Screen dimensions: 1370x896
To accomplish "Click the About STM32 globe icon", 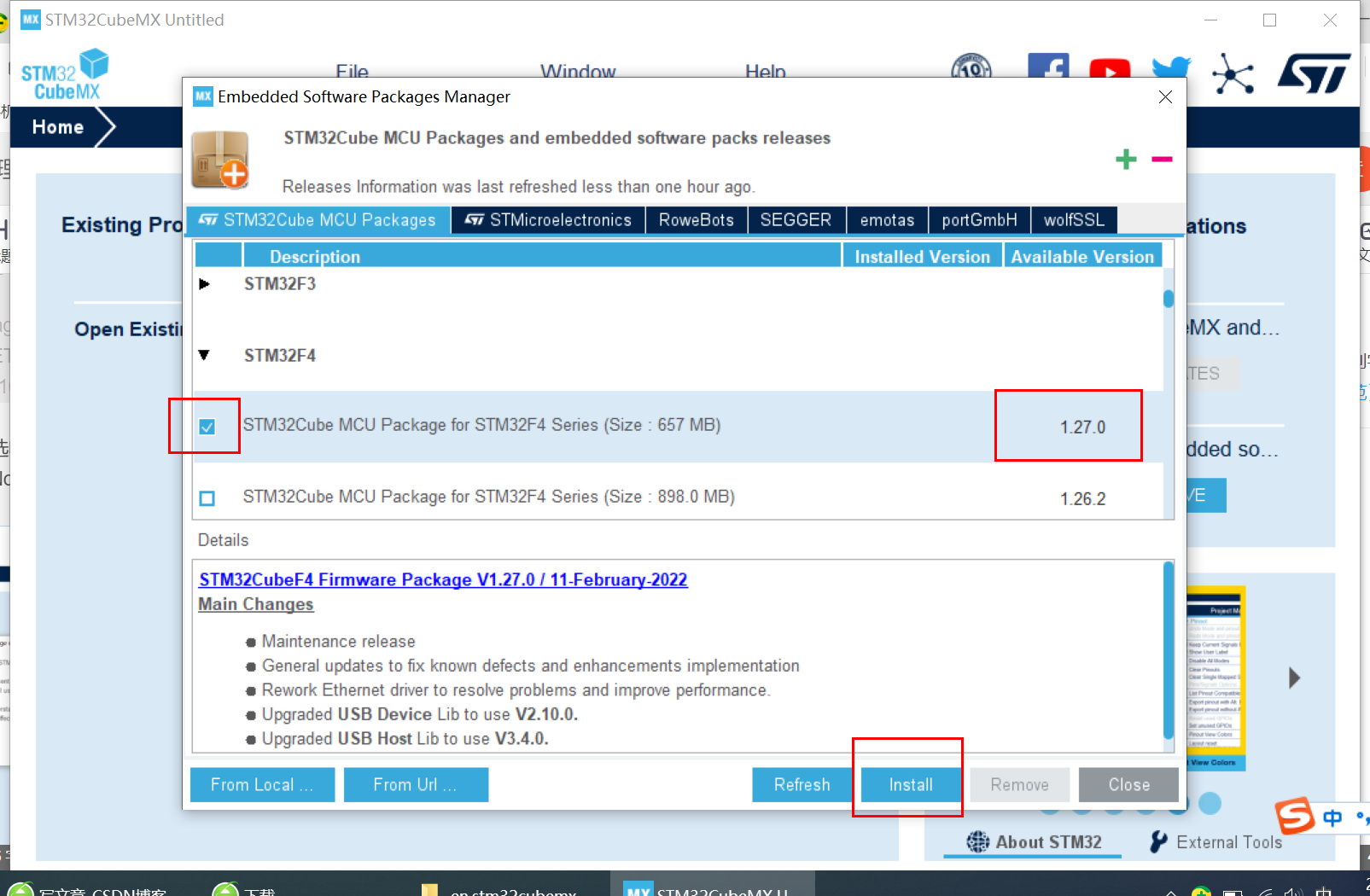I will point(978,842).
